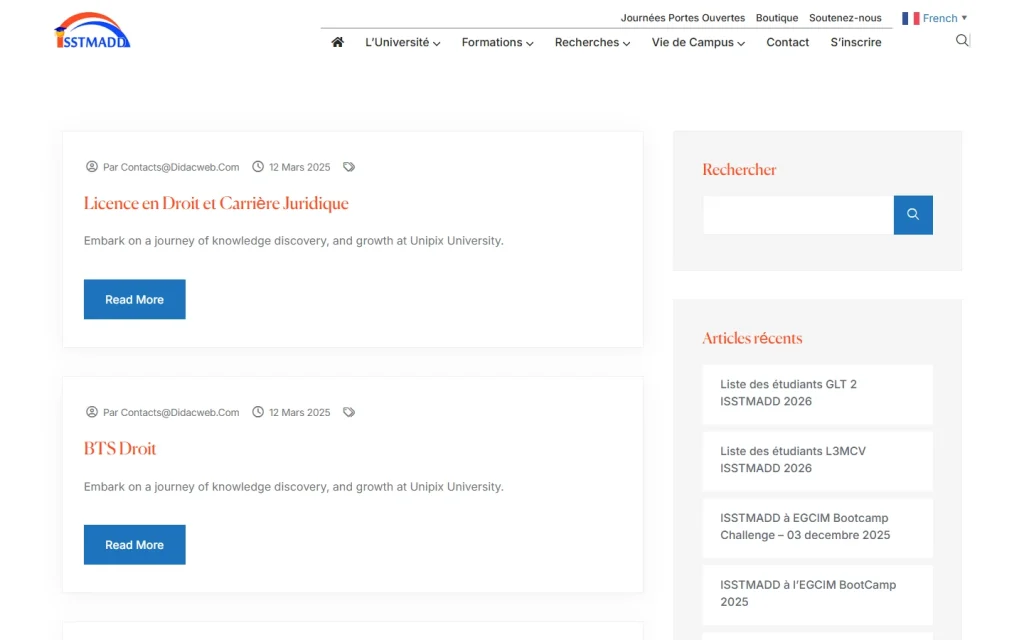Screen dimensions: 1024x640
Task: Open the header search magnifier icon
Action: coord(962,40)
